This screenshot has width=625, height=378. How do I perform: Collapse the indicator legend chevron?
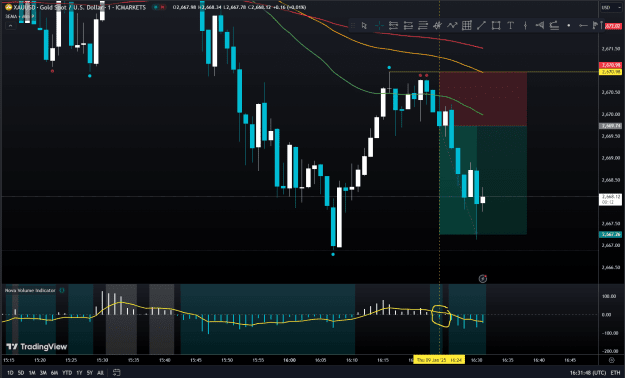10,26
